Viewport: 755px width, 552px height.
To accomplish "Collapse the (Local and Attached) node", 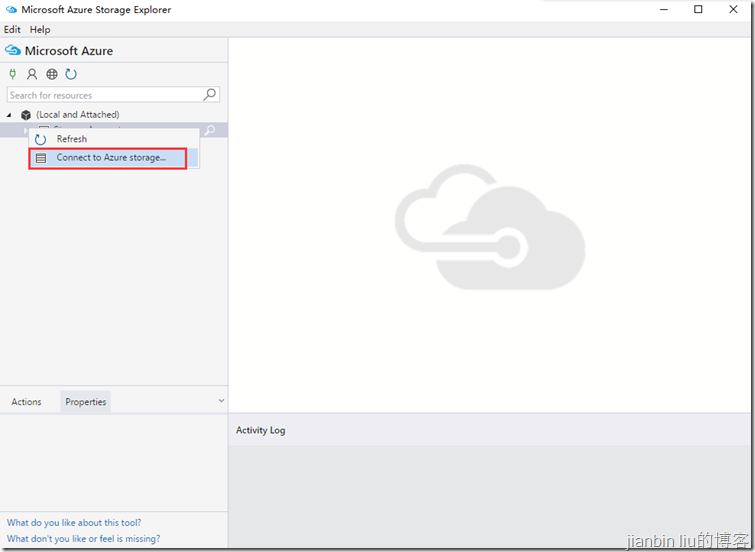I will pos(9,115).
